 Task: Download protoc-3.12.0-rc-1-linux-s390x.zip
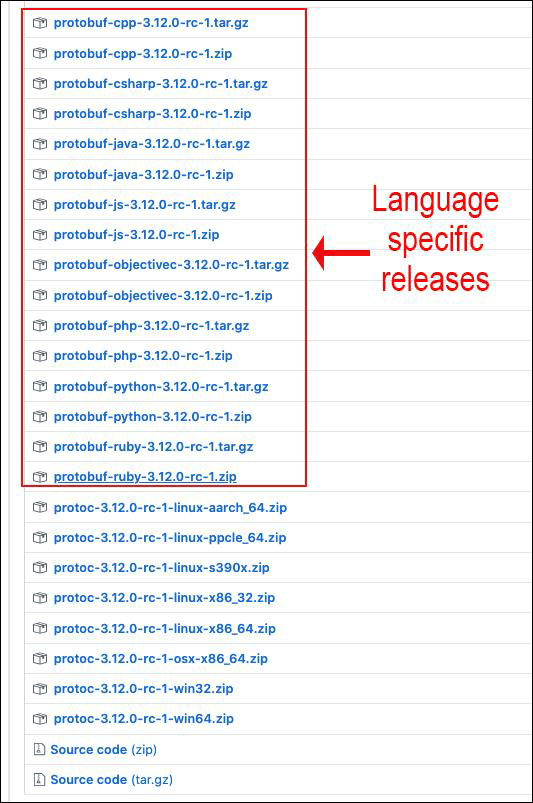(x=162, y=567)
